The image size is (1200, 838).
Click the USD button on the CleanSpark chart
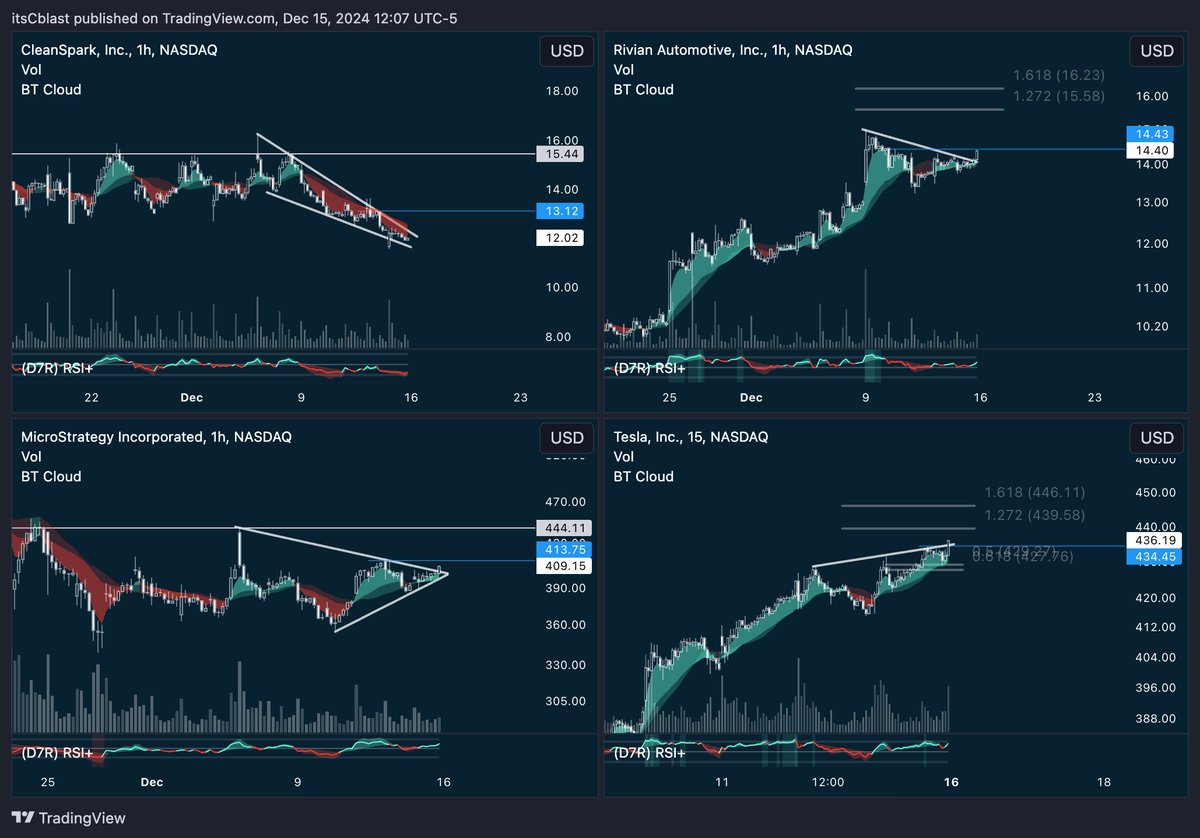tap(565, 51)
